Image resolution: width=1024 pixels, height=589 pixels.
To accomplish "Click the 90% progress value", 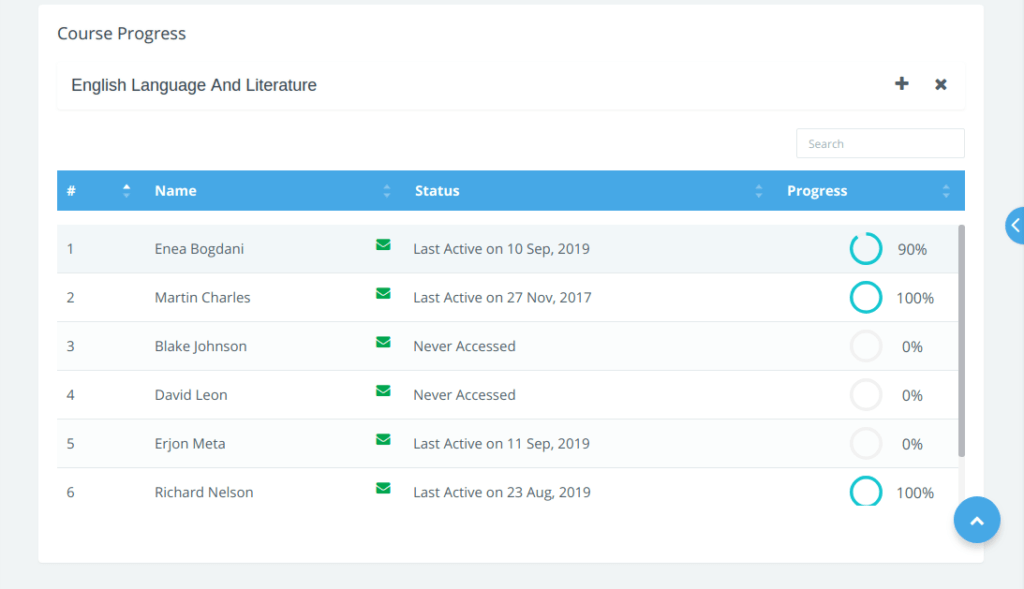I will coord(912,249).
